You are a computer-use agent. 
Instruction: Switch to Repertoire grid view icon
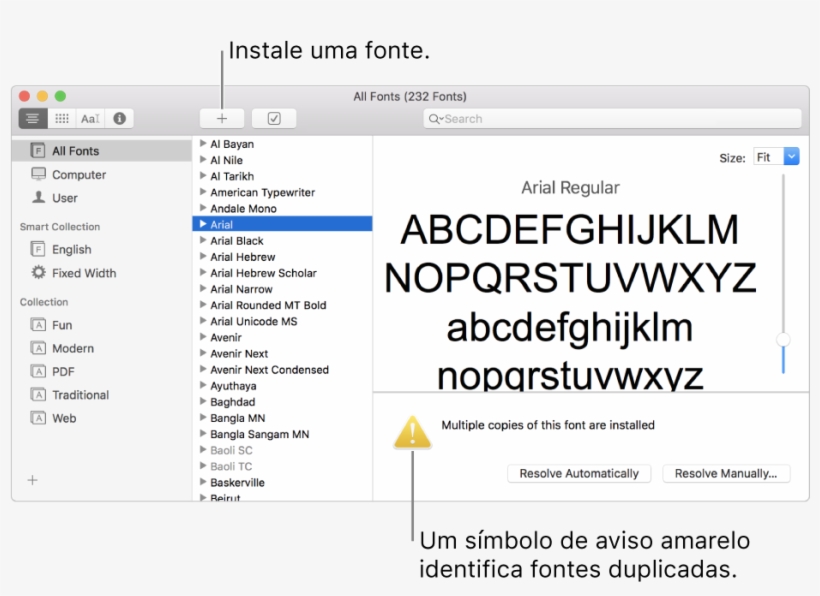(x=62, y=118)
